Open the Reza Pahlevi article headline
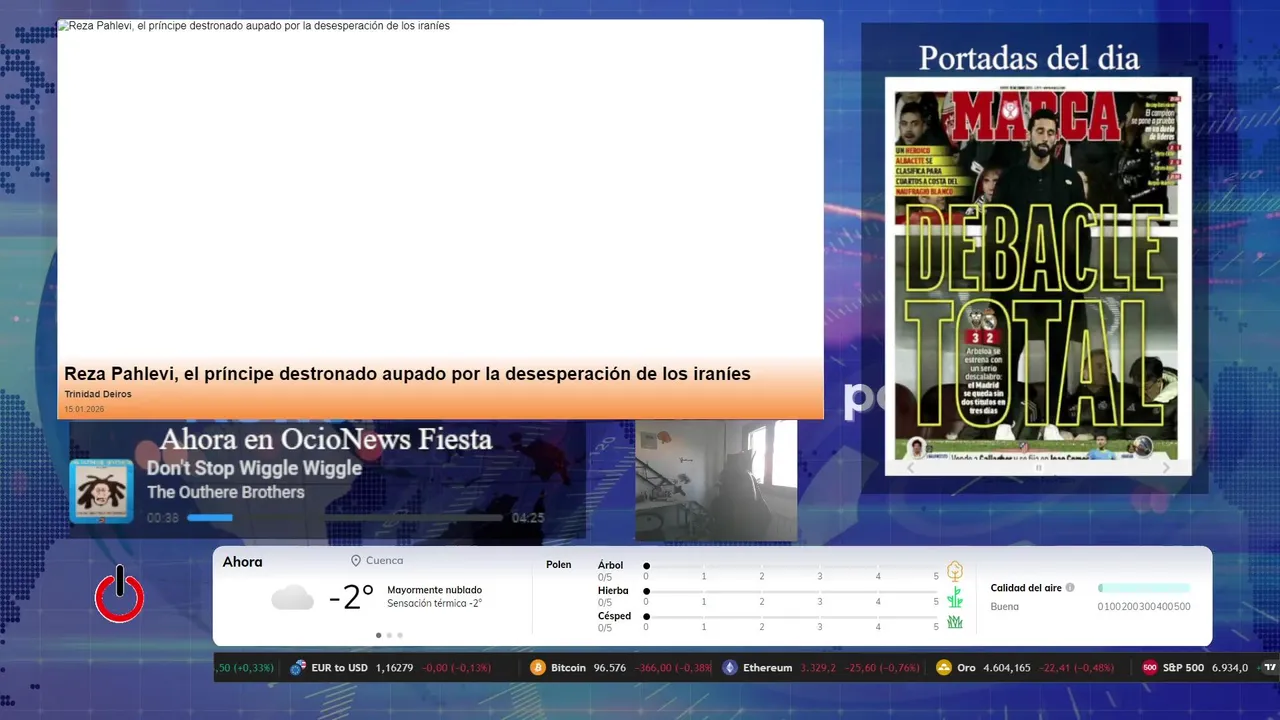The height and width of the screenshot is (720, 1280). point(407,374)
